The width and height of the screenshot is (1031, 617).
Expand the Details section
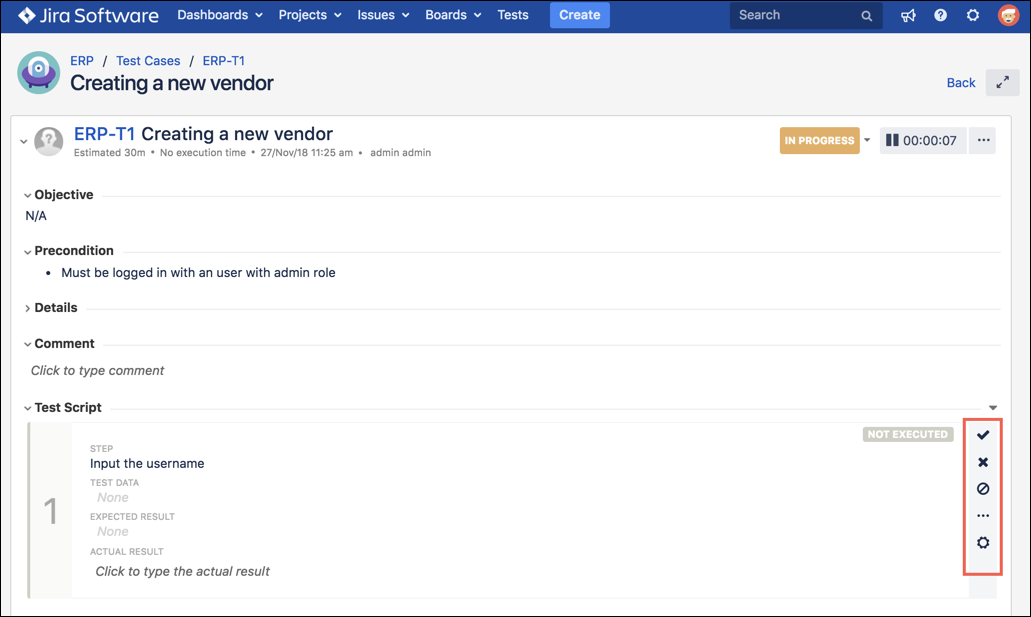pyautogui.click(x=28, y=307)
